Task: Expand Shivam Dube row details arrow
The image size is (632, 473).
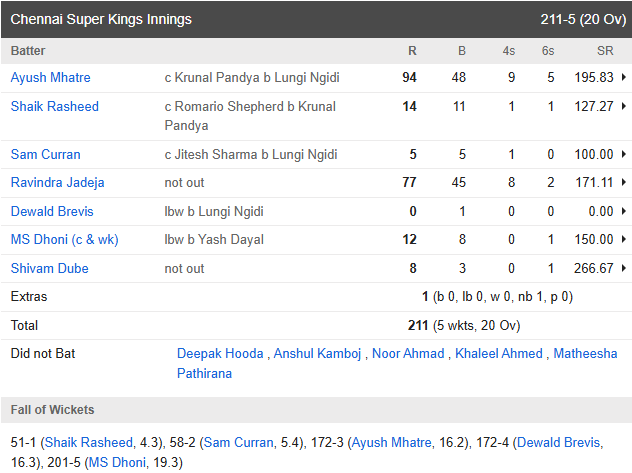Action: tap(624, 268)
